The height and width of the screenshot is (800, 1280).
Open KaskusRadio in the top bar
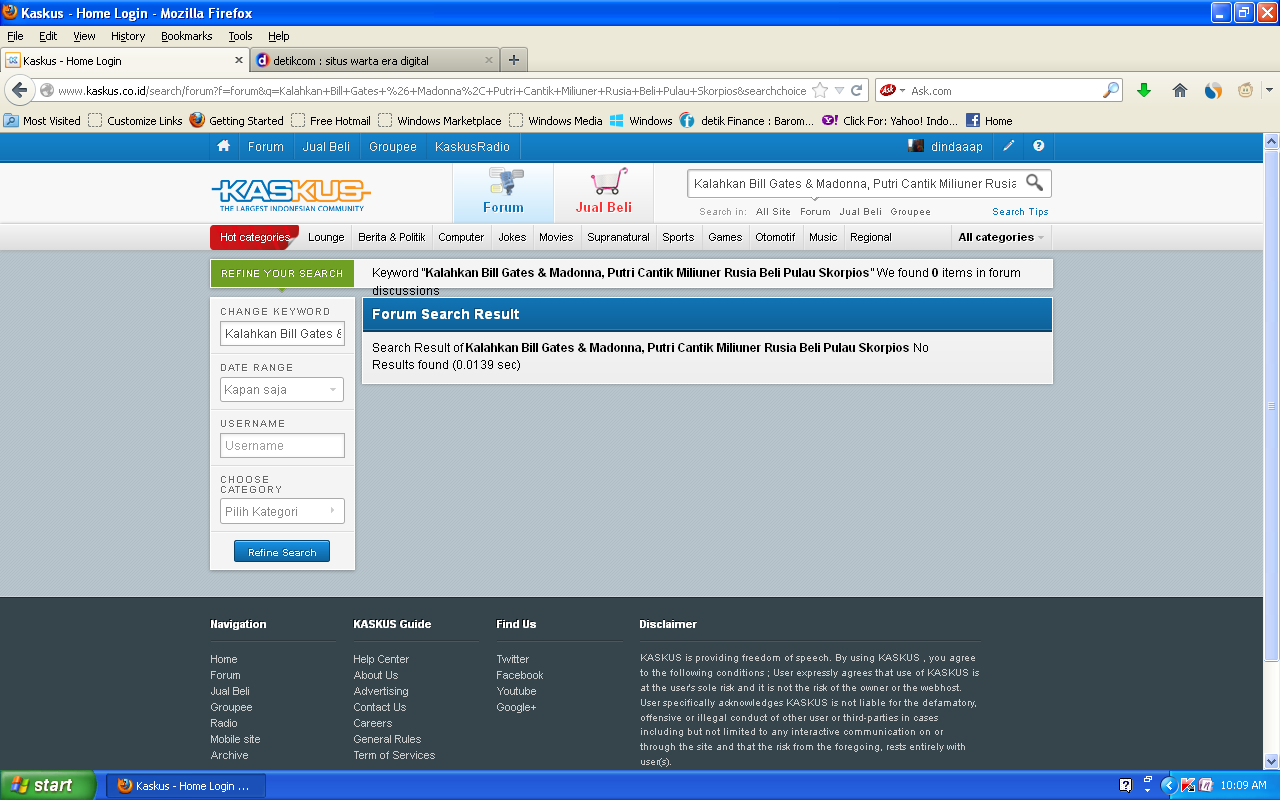point(472,146)
